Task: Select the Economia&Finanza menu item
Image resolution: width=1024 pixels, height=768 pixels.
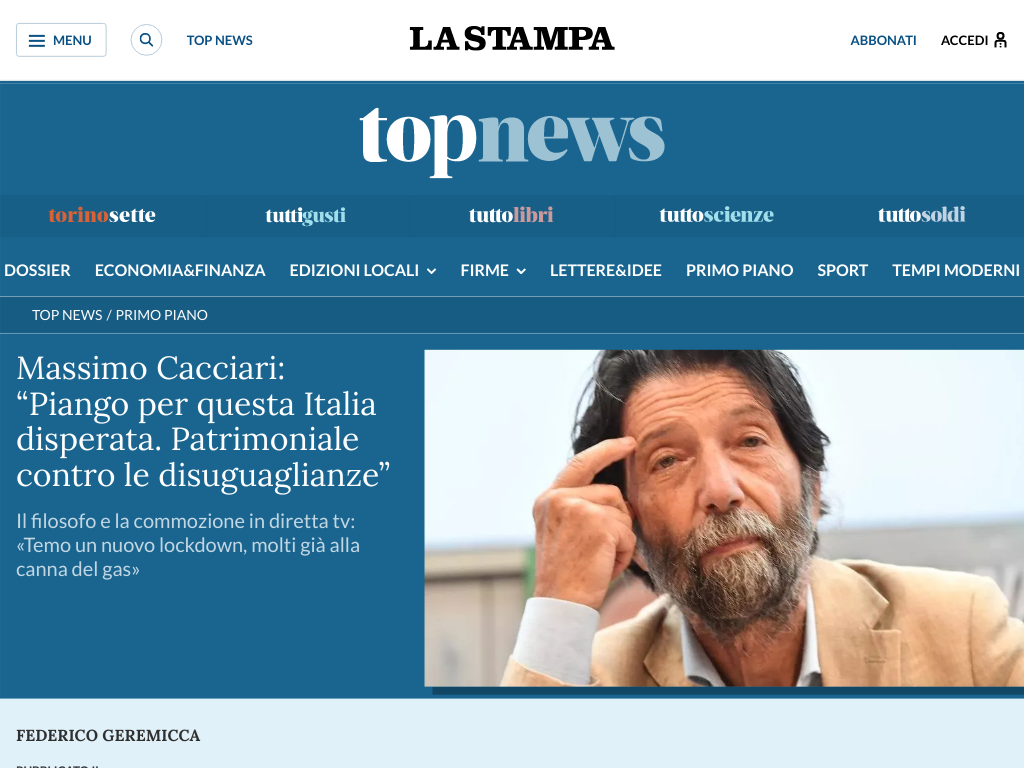Action: (180, 270)
